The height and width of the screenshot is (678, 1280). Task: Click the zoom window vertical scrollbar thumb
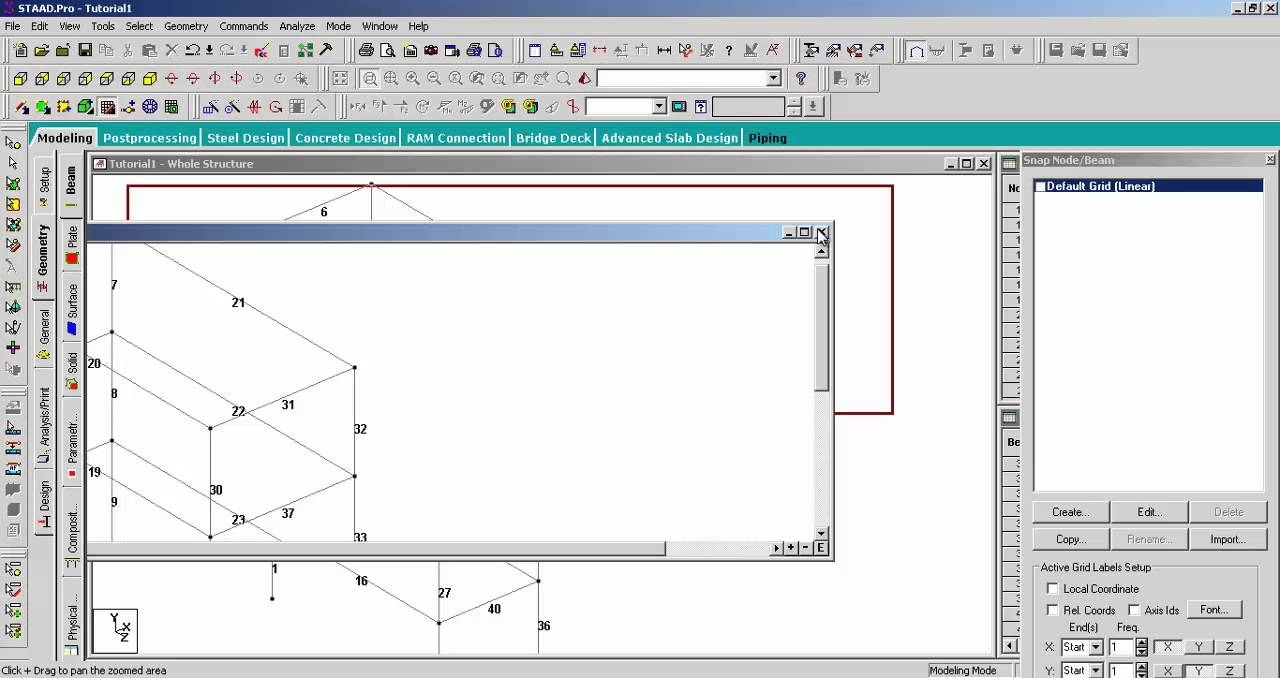821,328
